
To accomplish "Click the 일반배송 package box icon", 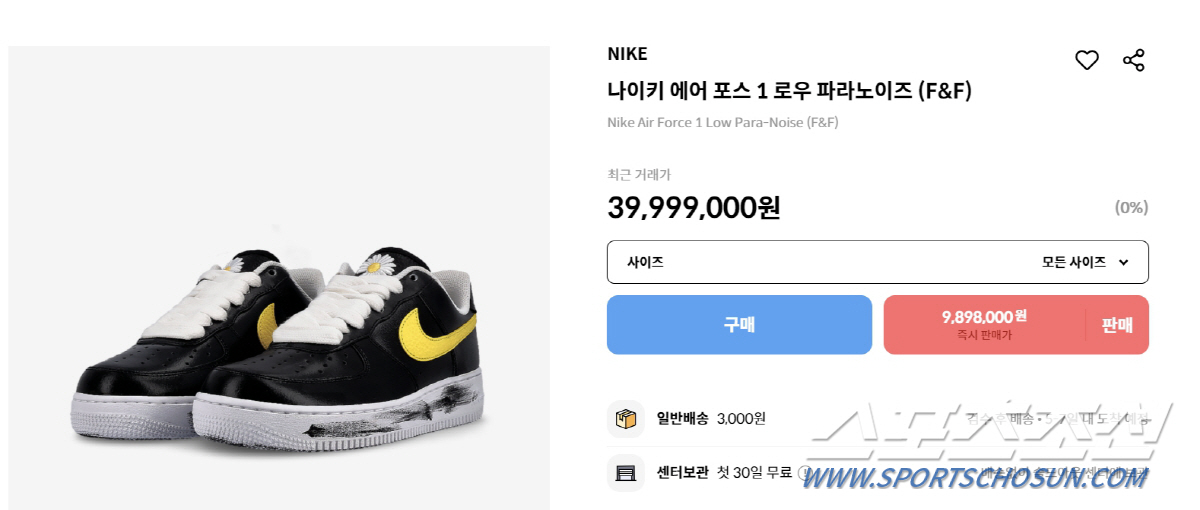I will coord(626,419).
